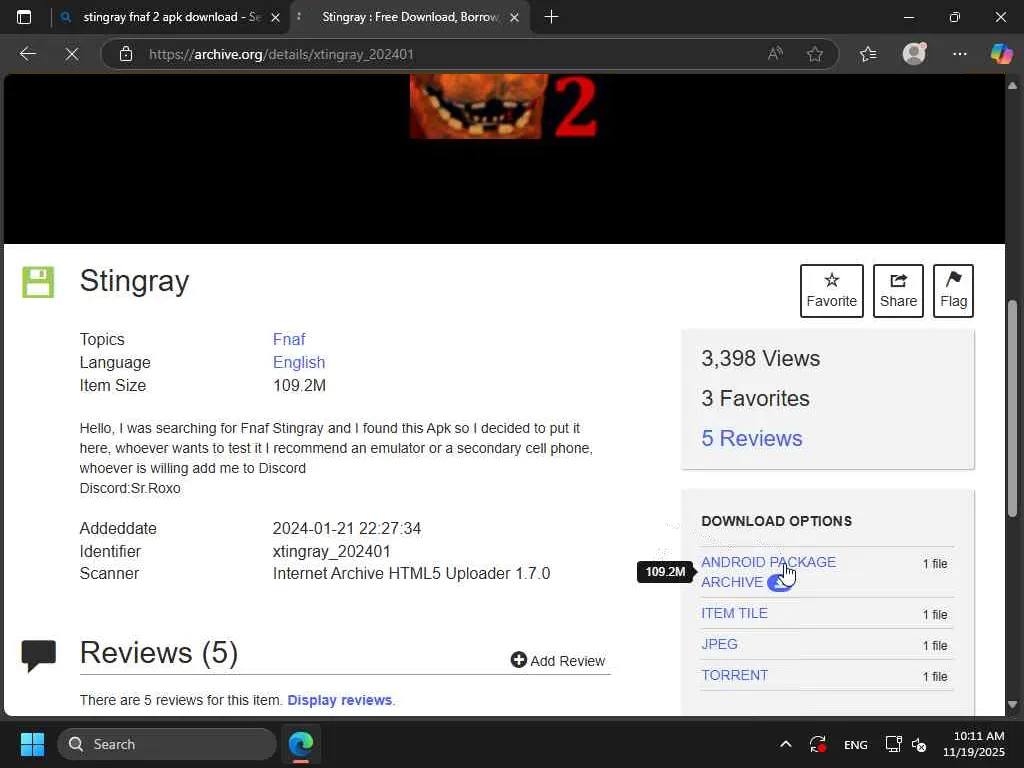
Task: Stop page loading with the X button
Action: 72,54
